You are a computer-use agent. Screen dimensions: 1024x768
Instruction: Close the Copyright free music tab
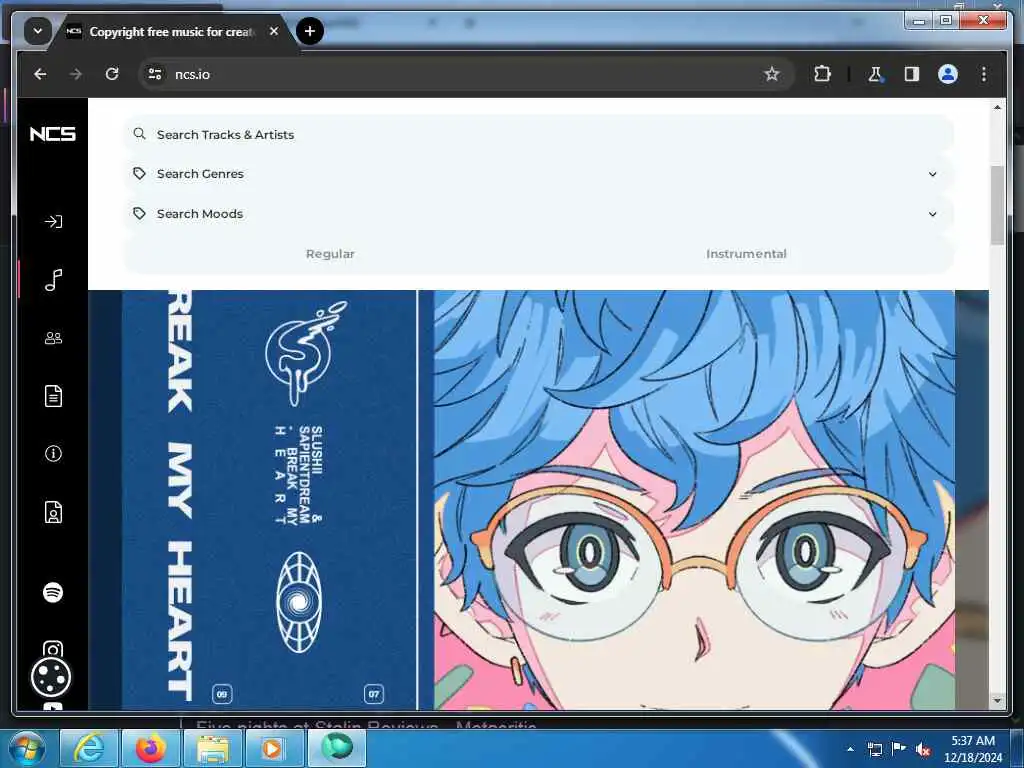pos(274,31)
